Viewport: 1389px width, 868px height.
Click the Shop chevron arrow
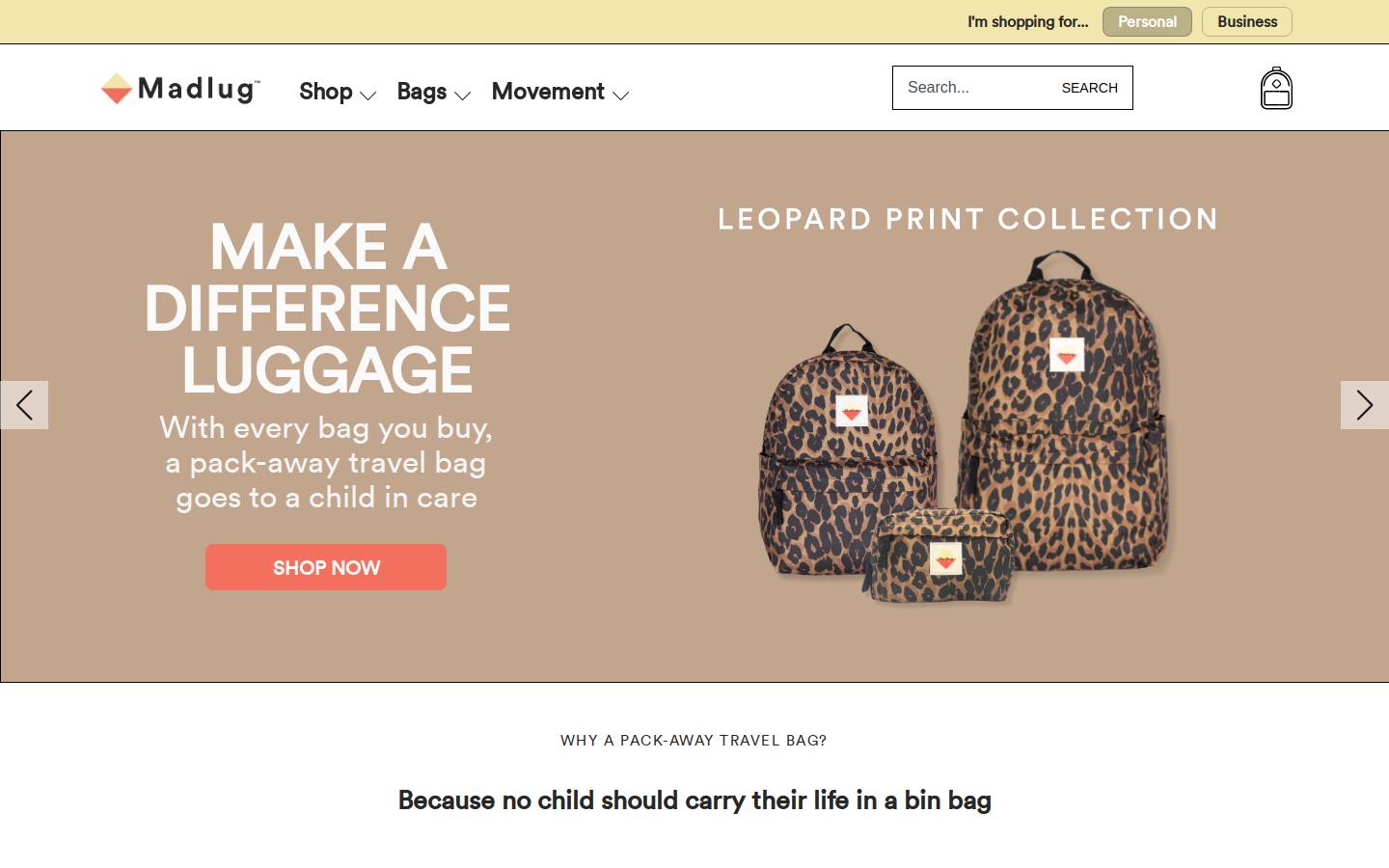coord(368,95)
